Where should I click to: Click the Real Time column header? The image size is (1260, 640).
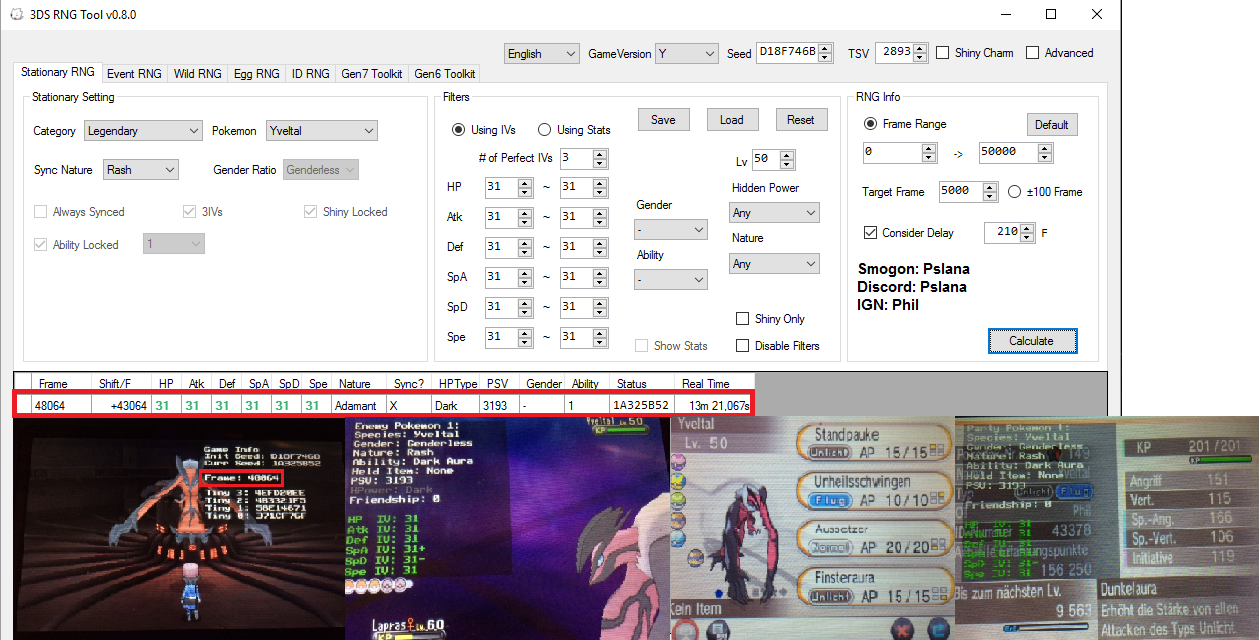tap(713, 384)
